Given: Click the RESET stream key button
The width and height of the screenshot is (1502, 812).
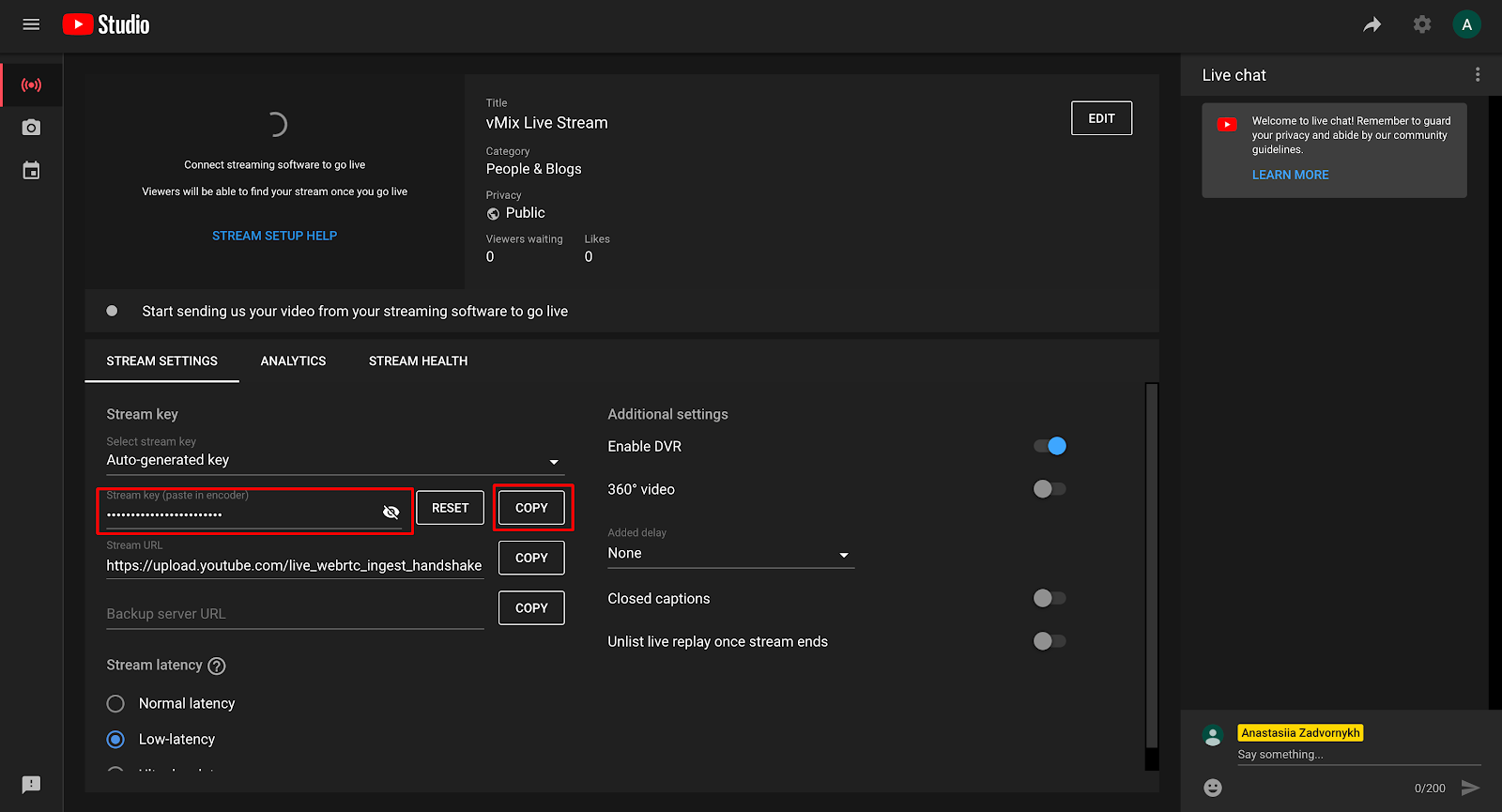Looking at the screenshot, I should (x=450, y=508).
